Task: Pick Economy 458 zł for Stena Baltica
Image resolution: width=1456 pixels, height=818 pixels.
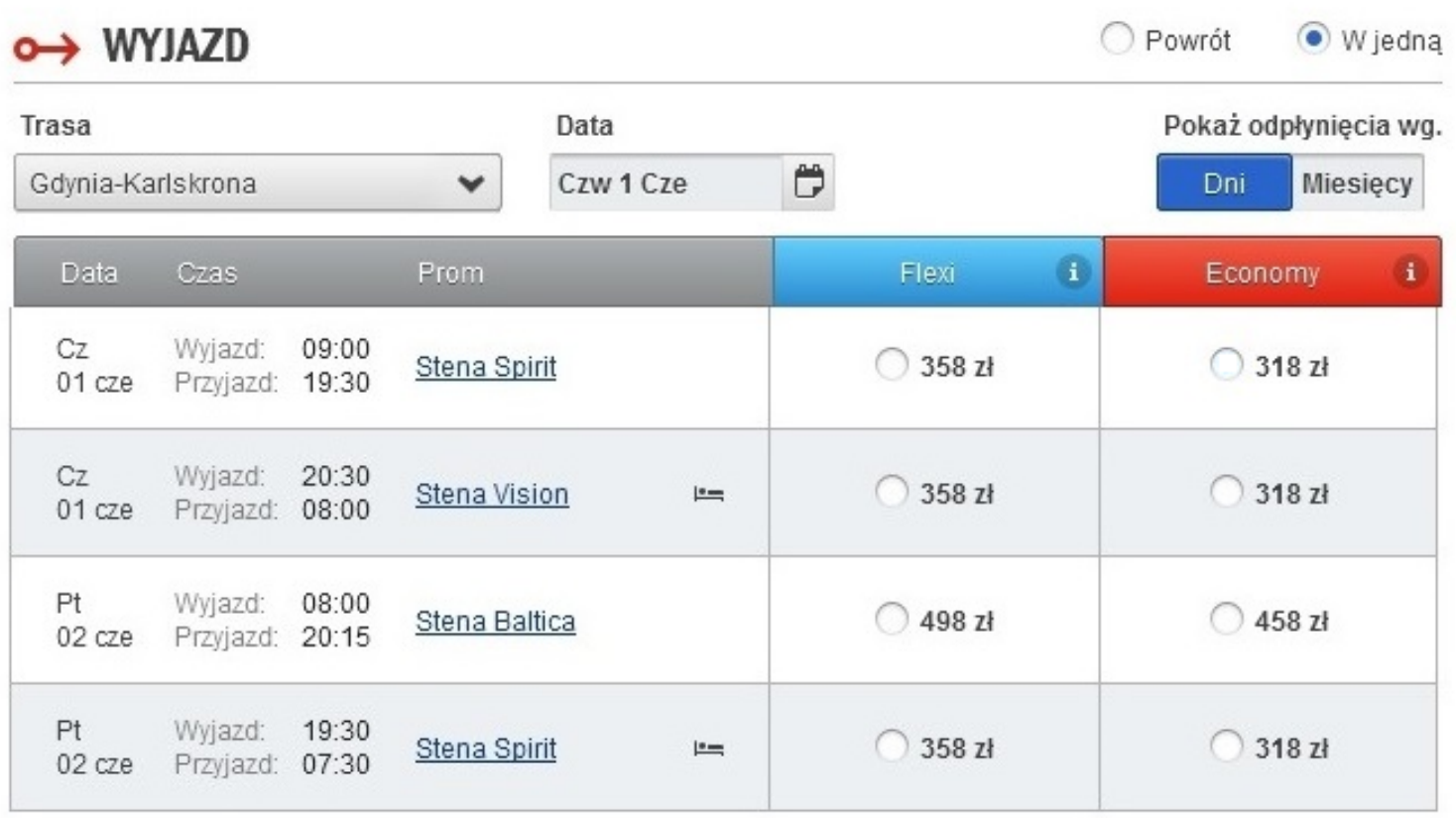Action: (1226, 619)
